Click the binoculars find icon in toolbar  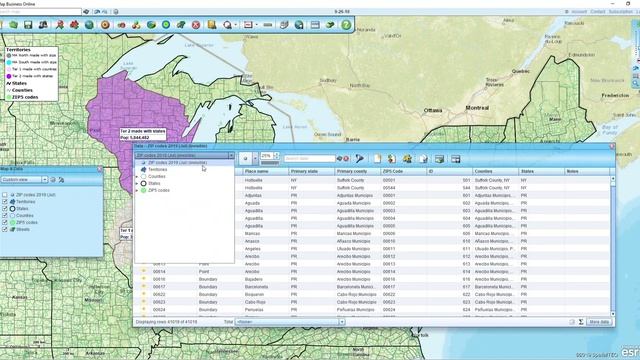point(43,25)
